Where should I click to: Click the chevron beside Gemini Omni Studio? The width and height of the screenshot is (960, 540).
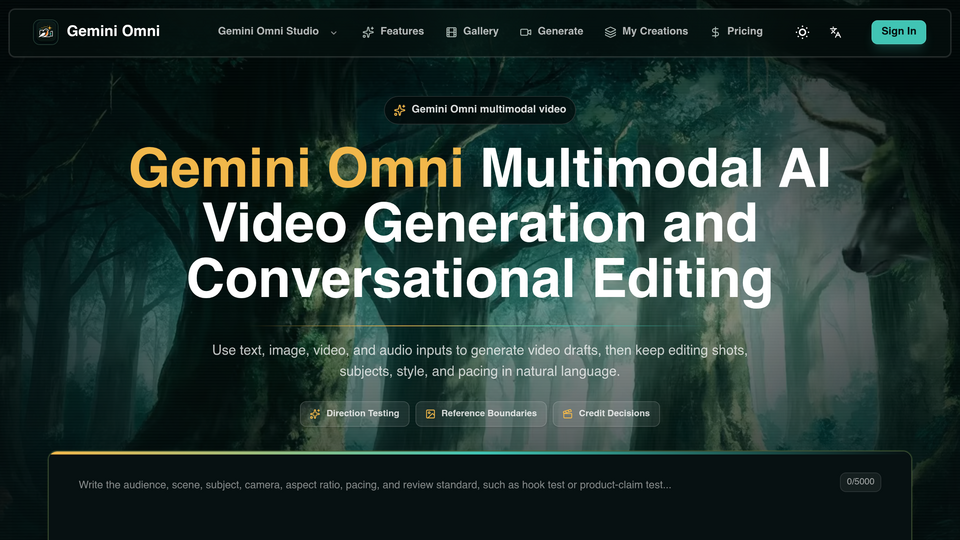pyautogui.click(x=334, y=32)
